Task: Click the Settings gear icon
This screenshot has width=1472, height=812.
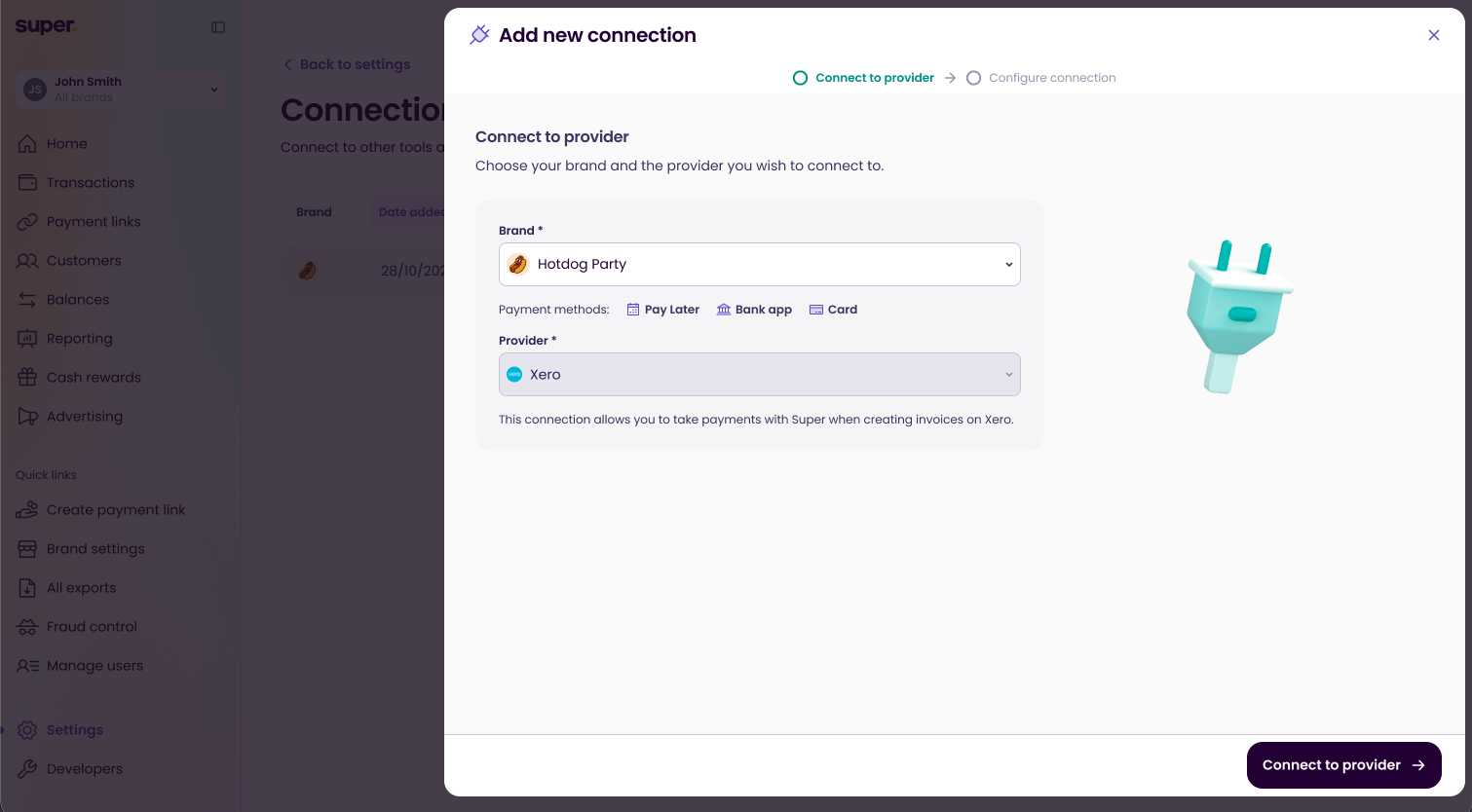Action: coord(27,730)
